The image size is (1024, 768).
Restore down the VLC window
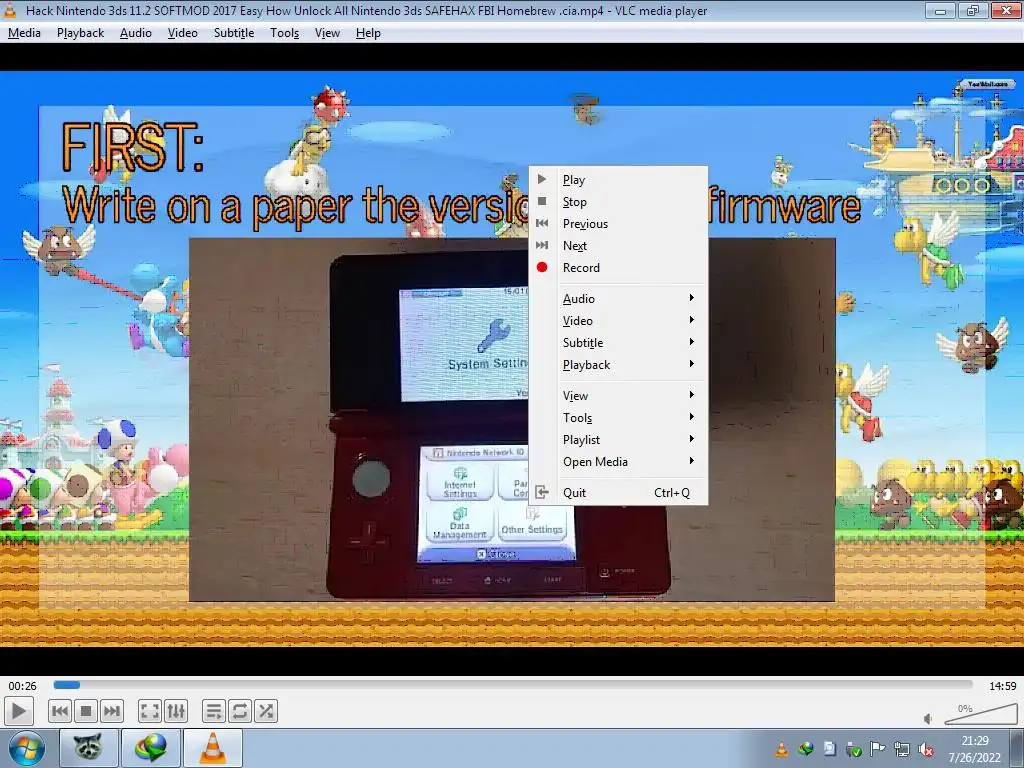pyautogui.click(x=973, y=10)
